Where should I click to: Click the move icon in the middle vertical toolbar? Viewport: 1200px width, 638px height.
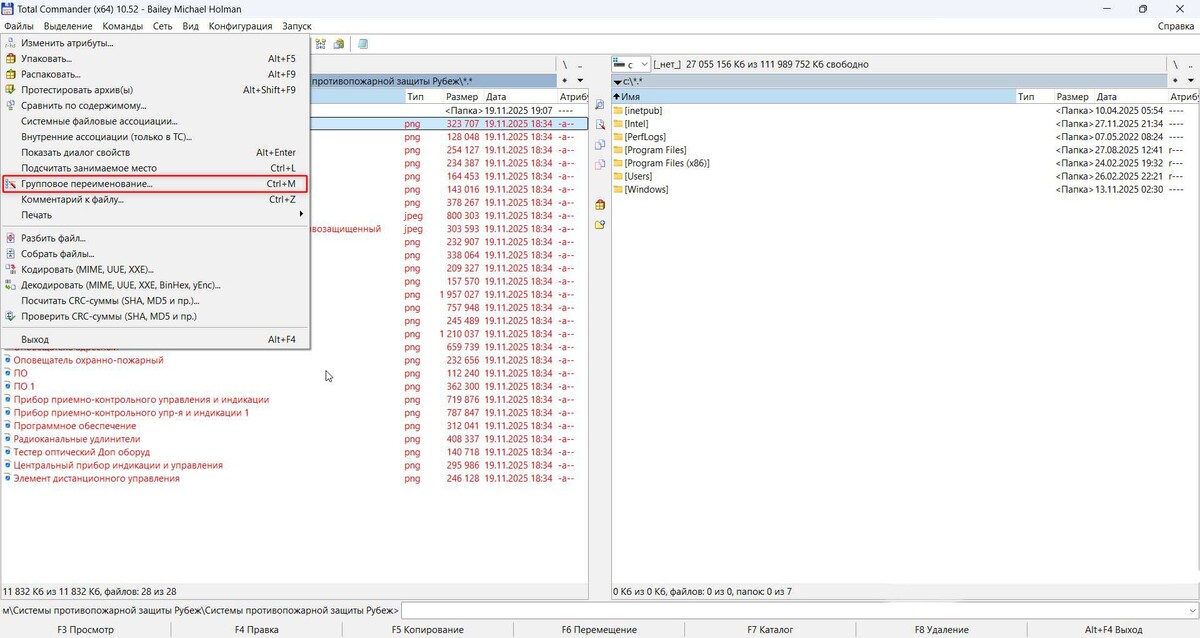point(600,165)
